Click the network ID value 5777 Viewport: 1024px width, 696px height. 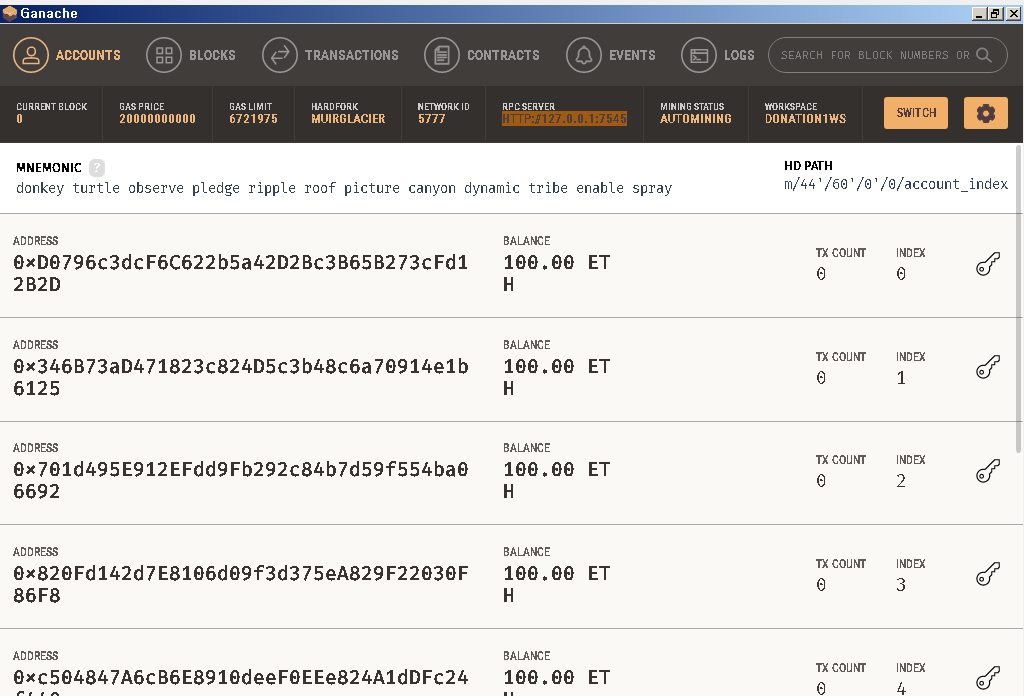(x=432, y=119)
